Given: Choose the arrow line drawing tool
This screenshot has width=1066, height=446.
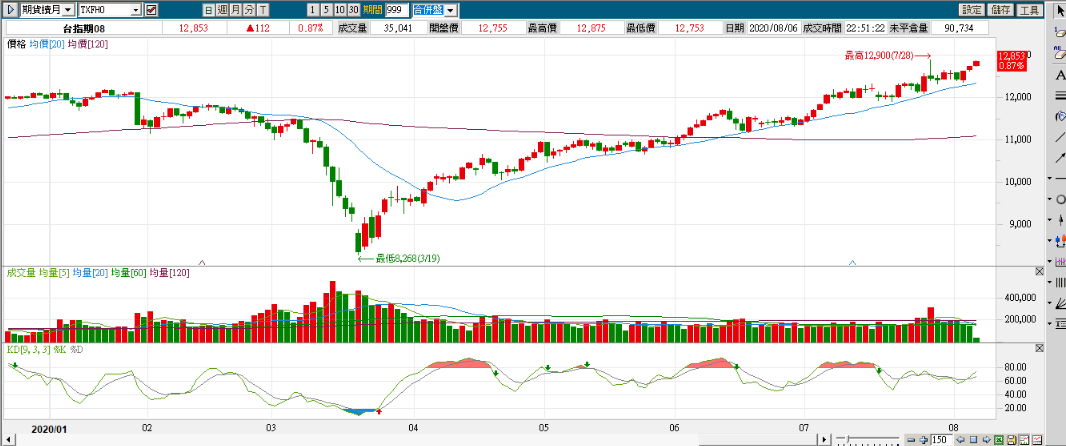Looking at the screenshot, I should pyautogui.click(x=1059, y=158).
